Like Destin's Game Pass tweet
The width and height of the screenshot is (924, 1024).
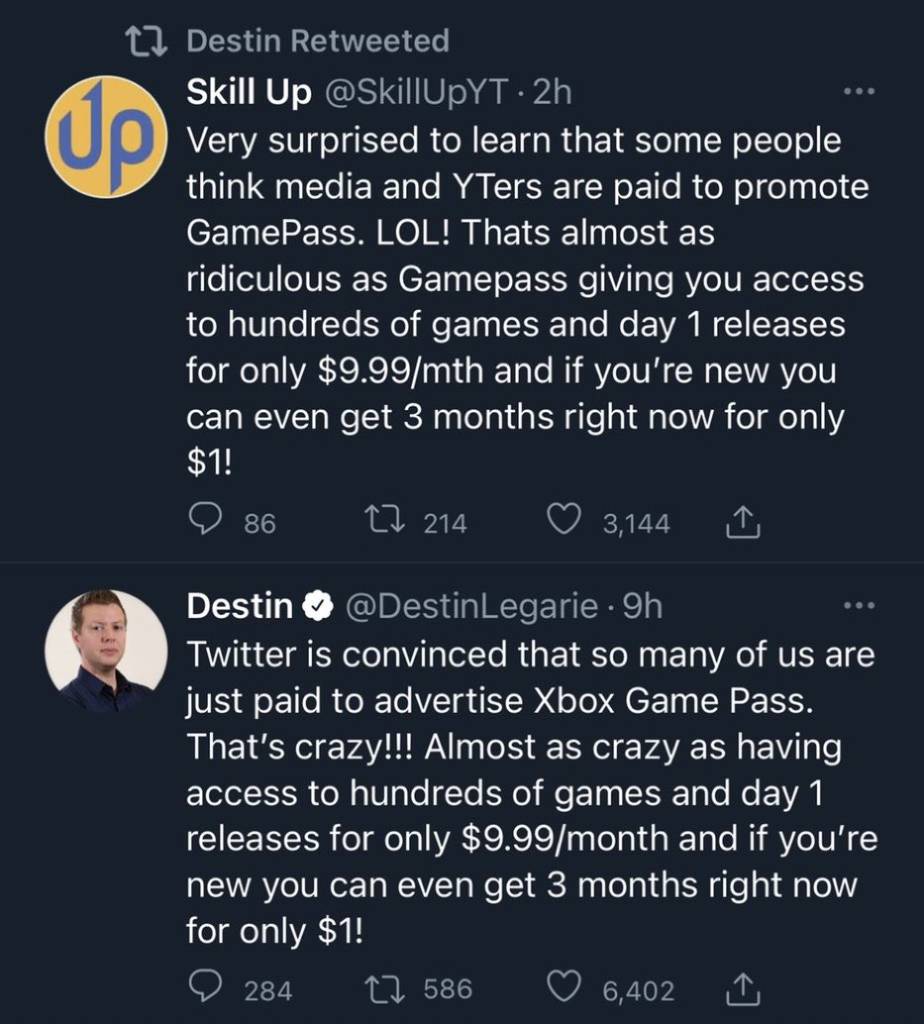coord(565,988)
